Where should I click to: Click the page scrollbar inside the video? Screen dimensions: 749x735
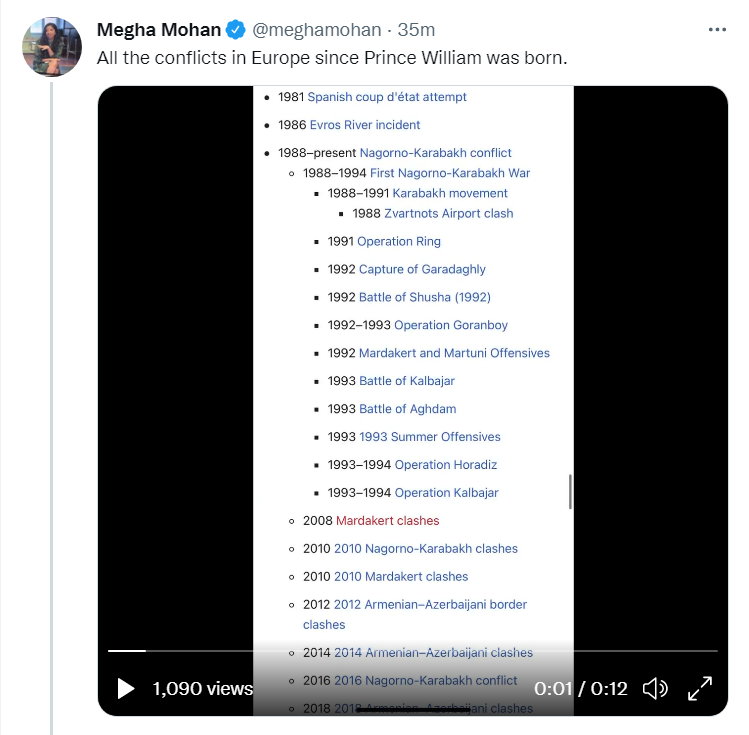pos(570,491)
